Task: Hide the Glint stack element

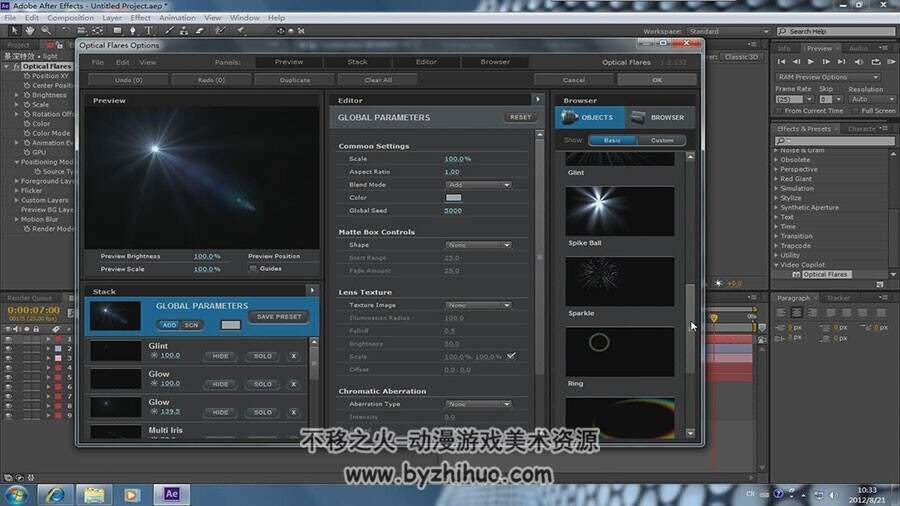Action: [x=220, y=356]
